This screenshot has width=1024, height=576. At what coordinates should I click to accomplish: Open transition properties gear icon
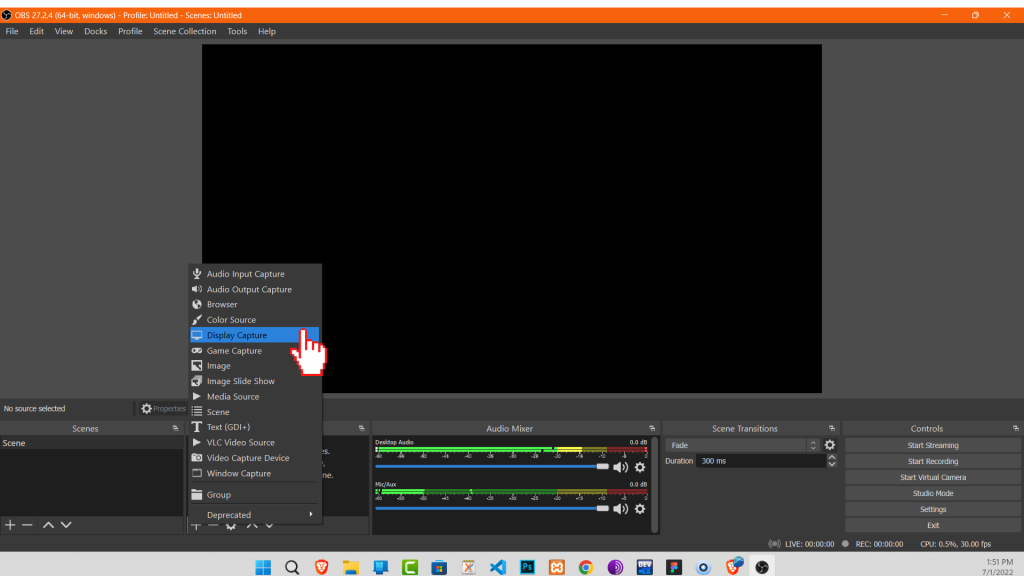[829, 445]
